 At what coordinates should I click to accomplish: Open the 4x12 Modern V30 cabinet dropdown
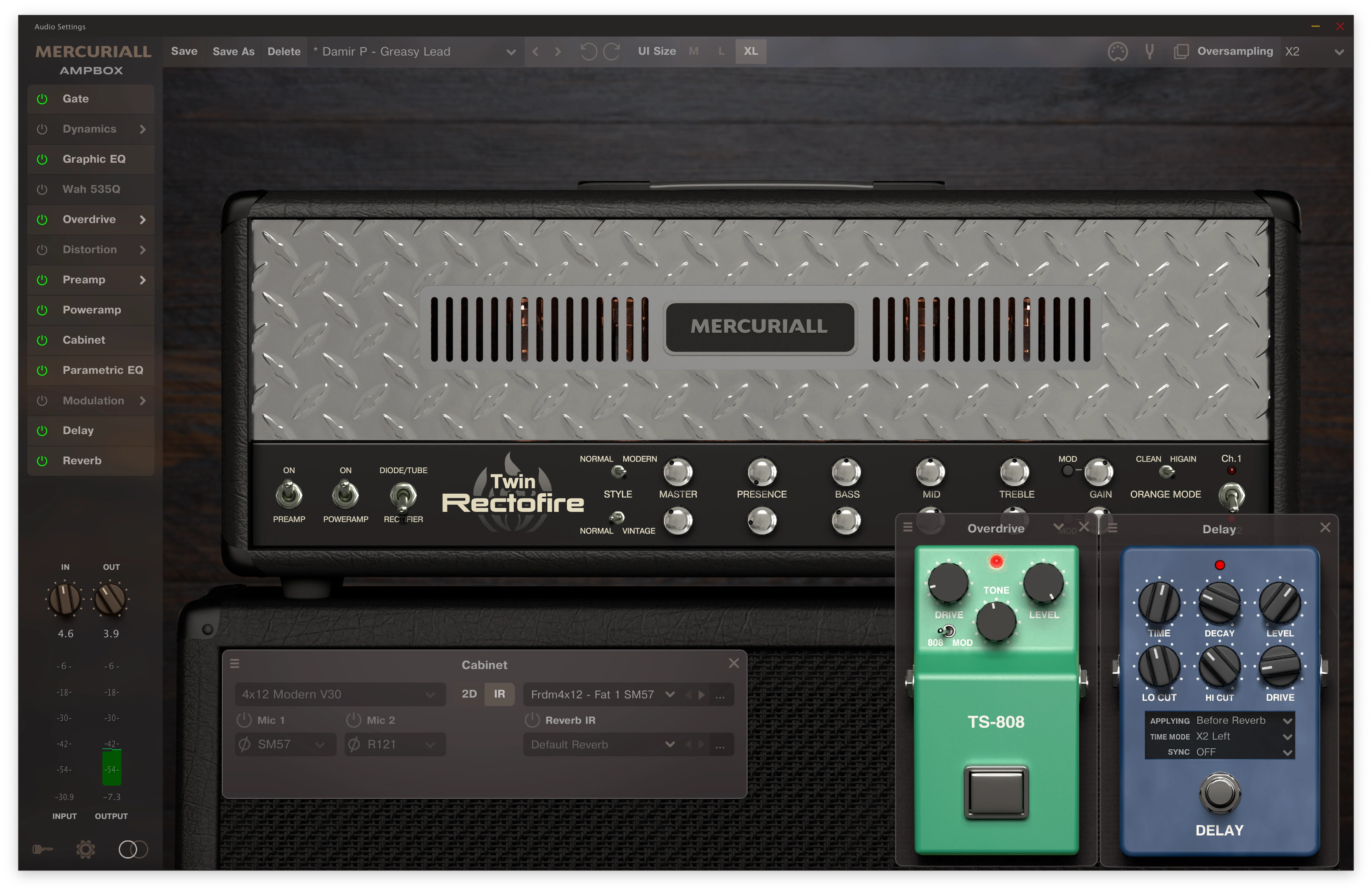pyautogui.click(x=339, y=694)
